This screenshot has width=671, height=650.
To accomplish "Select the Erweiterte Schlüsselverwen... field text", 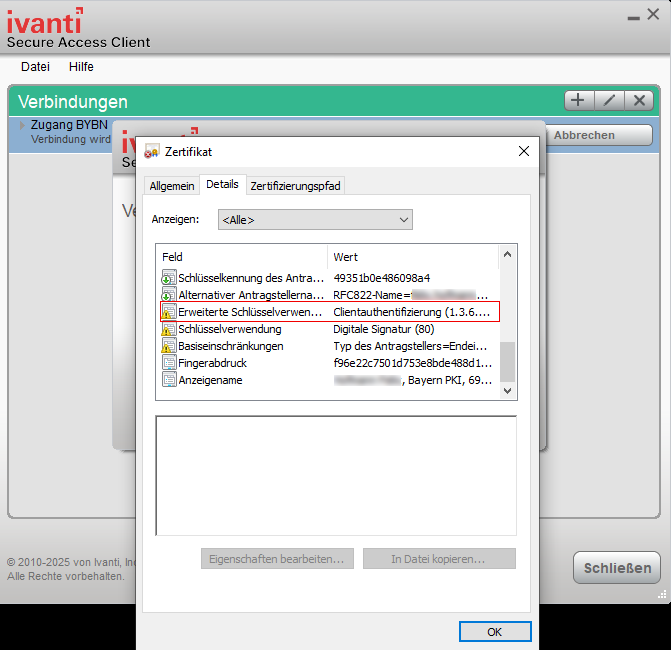I will click(250, 312).
